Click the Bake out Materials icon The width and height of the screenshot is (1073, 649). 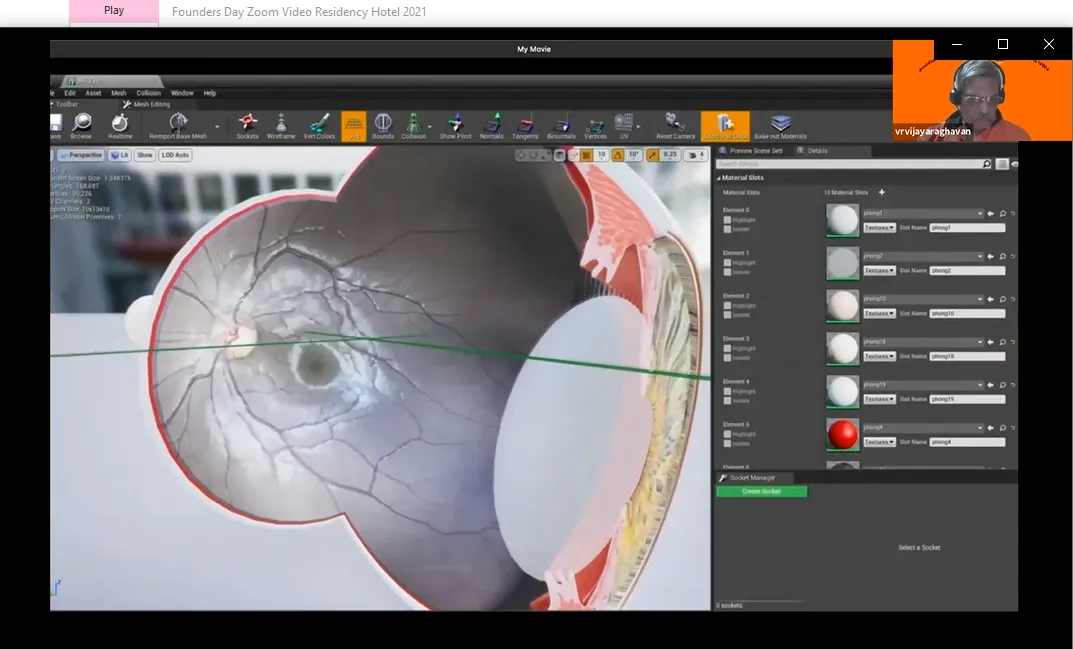(780, 127)
